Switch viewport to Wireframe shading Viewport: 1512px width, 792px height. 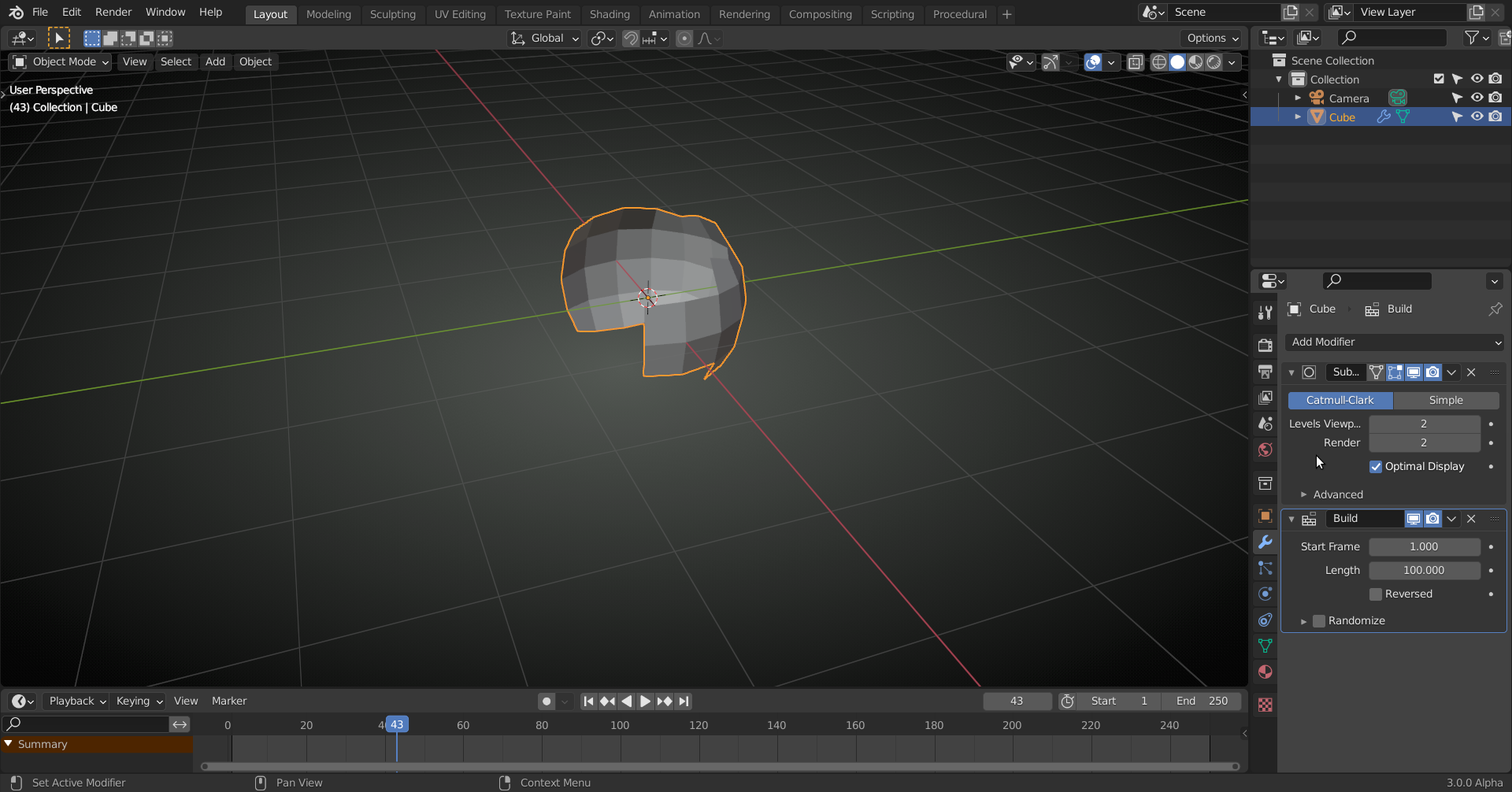[1159, 62]
